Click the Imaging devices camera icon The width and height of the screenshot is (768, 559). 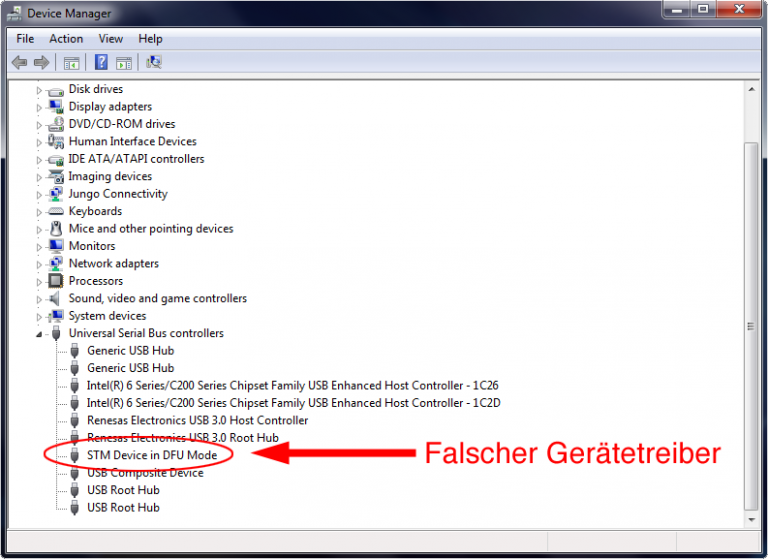pos(56,176)
